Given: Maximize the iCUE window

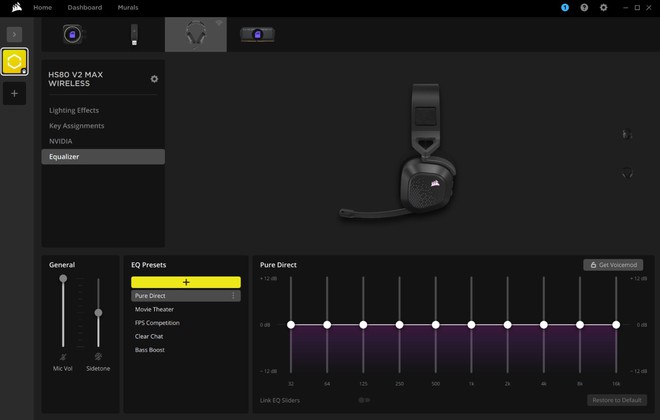Looking at the screenshot, I should tap(637, 8).
